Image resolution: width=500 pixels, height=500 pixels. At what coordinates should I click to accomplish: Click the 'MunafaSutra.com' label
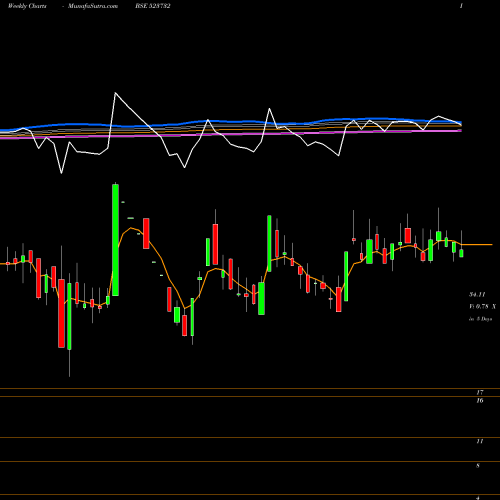[93, 6]
